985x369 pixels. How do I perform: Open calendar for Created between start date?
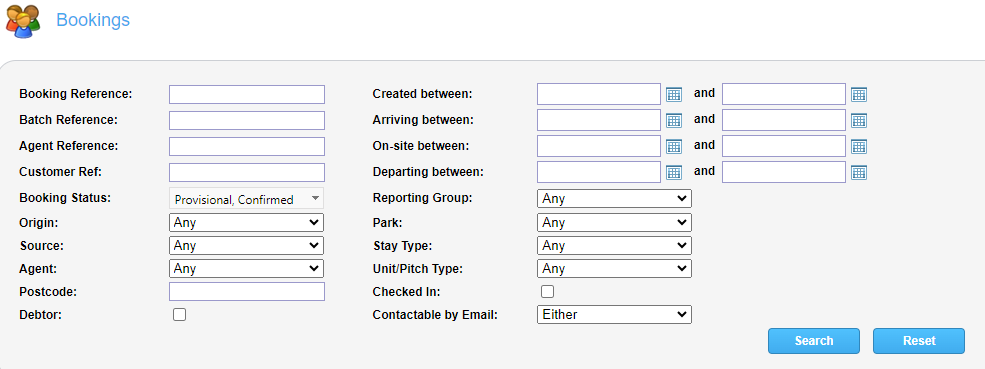[x=673, y=94]
